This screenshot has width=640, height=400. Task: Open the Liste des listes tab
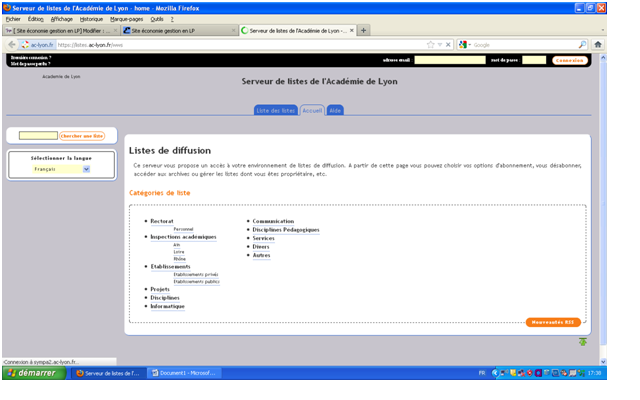point(276,111)
